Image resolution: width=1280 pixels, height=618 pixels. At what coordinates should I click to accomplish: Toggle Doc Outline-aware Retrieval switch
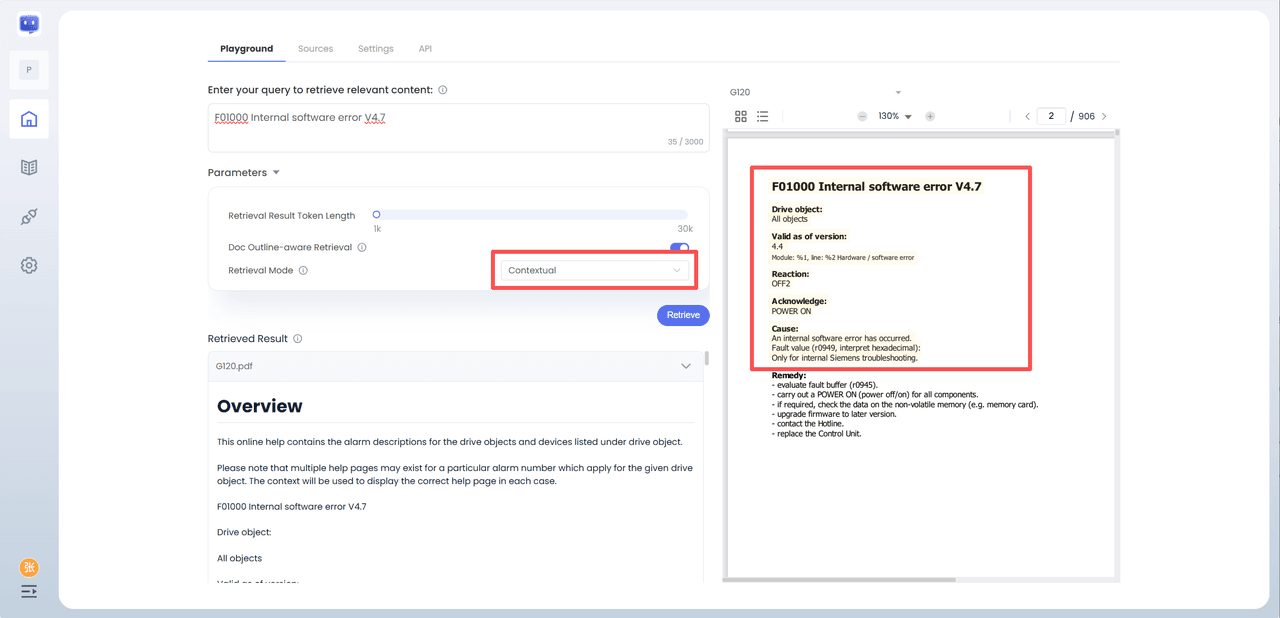click(679, 248)
